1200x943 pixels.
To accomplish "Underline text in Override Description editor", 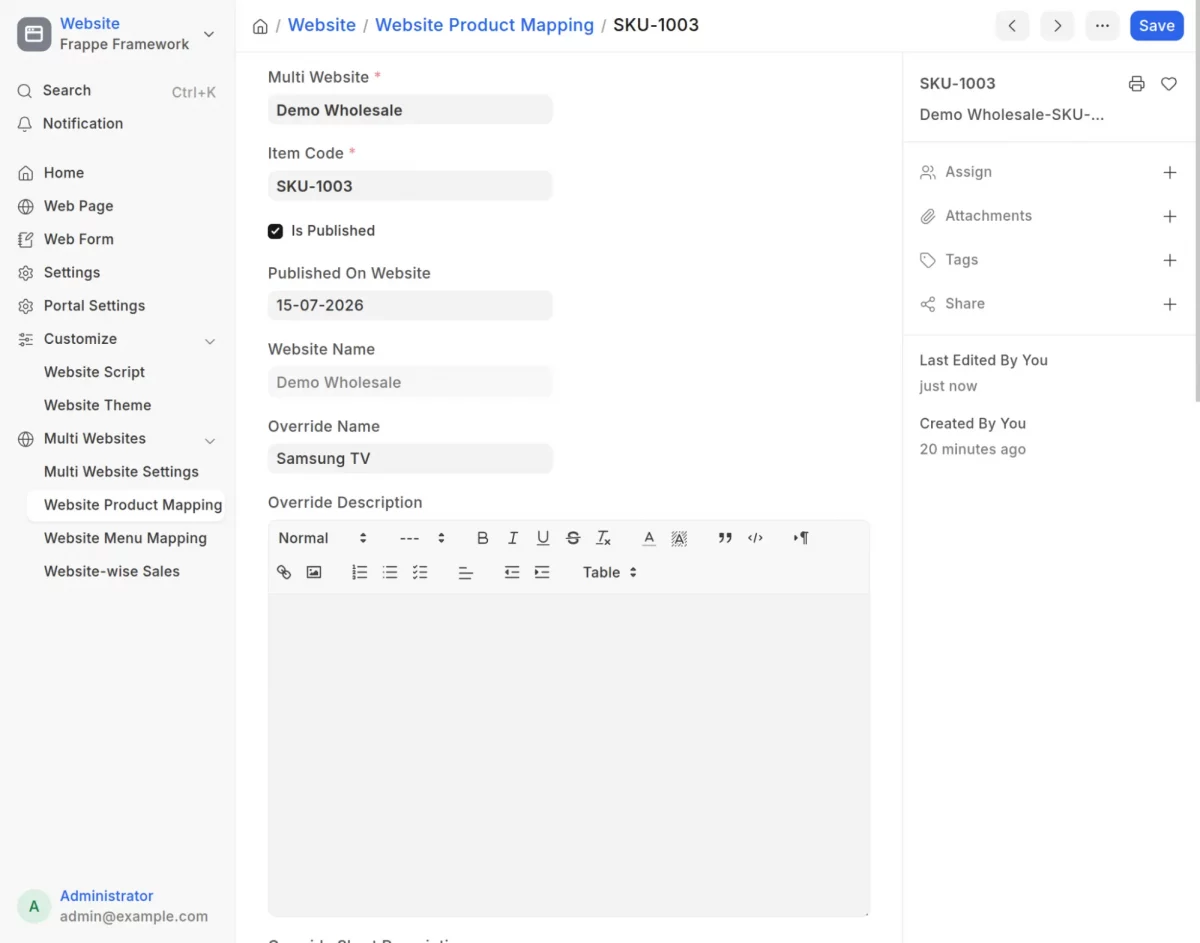I will [543, 538].
